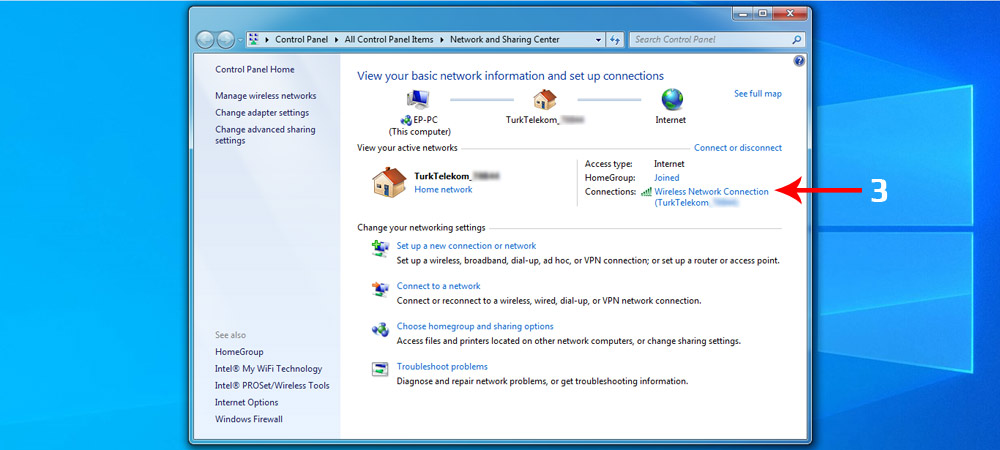1000x450 pixels.
Task: Close the Network and Sharing Center window
Action: 791,13
